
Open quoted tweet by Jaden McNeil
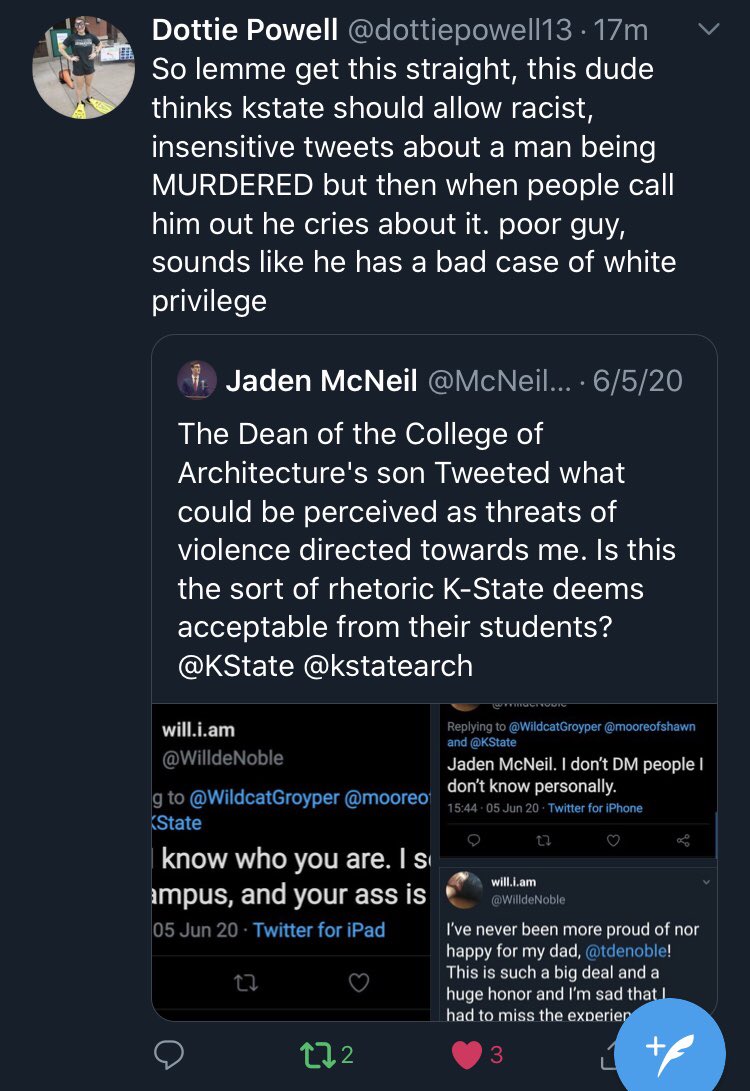pyautogui.click(x=434, y=519)
